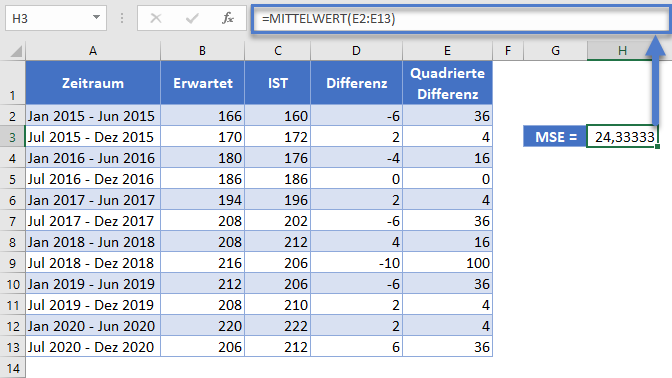Viewport: 672px width, 378px height.
Task: Select Quadrierte Differenz value 100
Action: tap(447, 263)
